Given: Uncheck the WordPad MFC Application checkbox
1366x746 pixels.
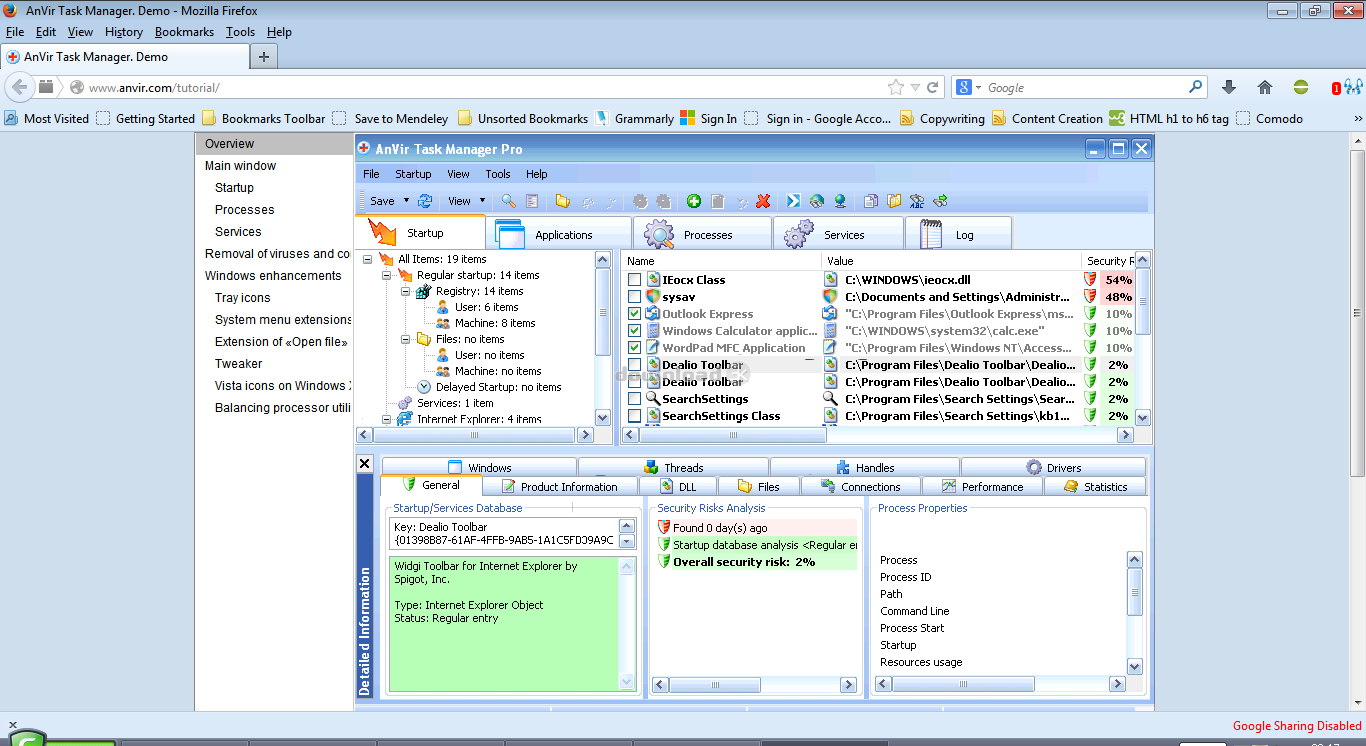Looking at the screenshot, I should pos(634,348).
